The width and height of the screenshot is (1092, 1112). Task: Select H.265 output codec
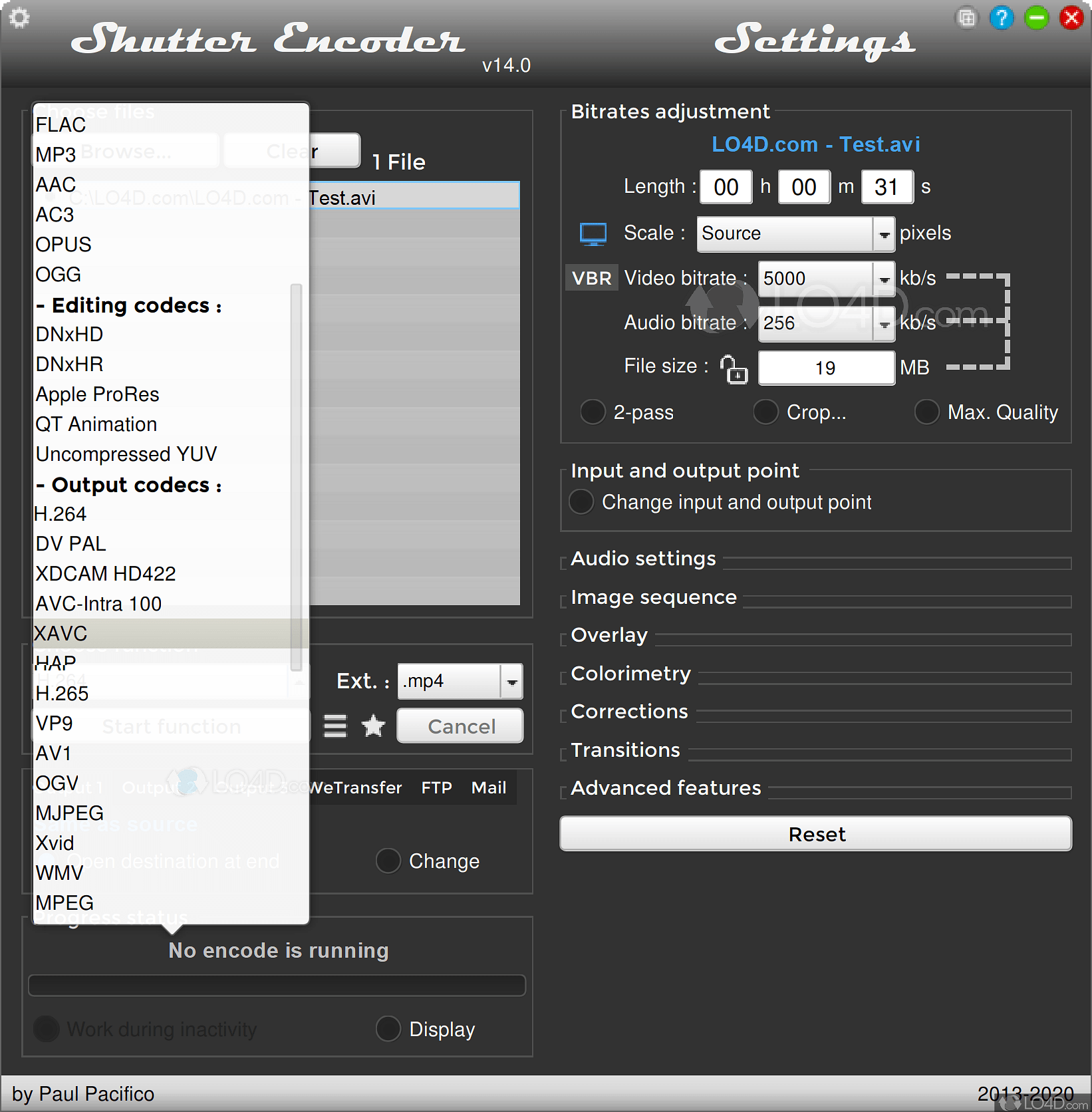(171, 693)
